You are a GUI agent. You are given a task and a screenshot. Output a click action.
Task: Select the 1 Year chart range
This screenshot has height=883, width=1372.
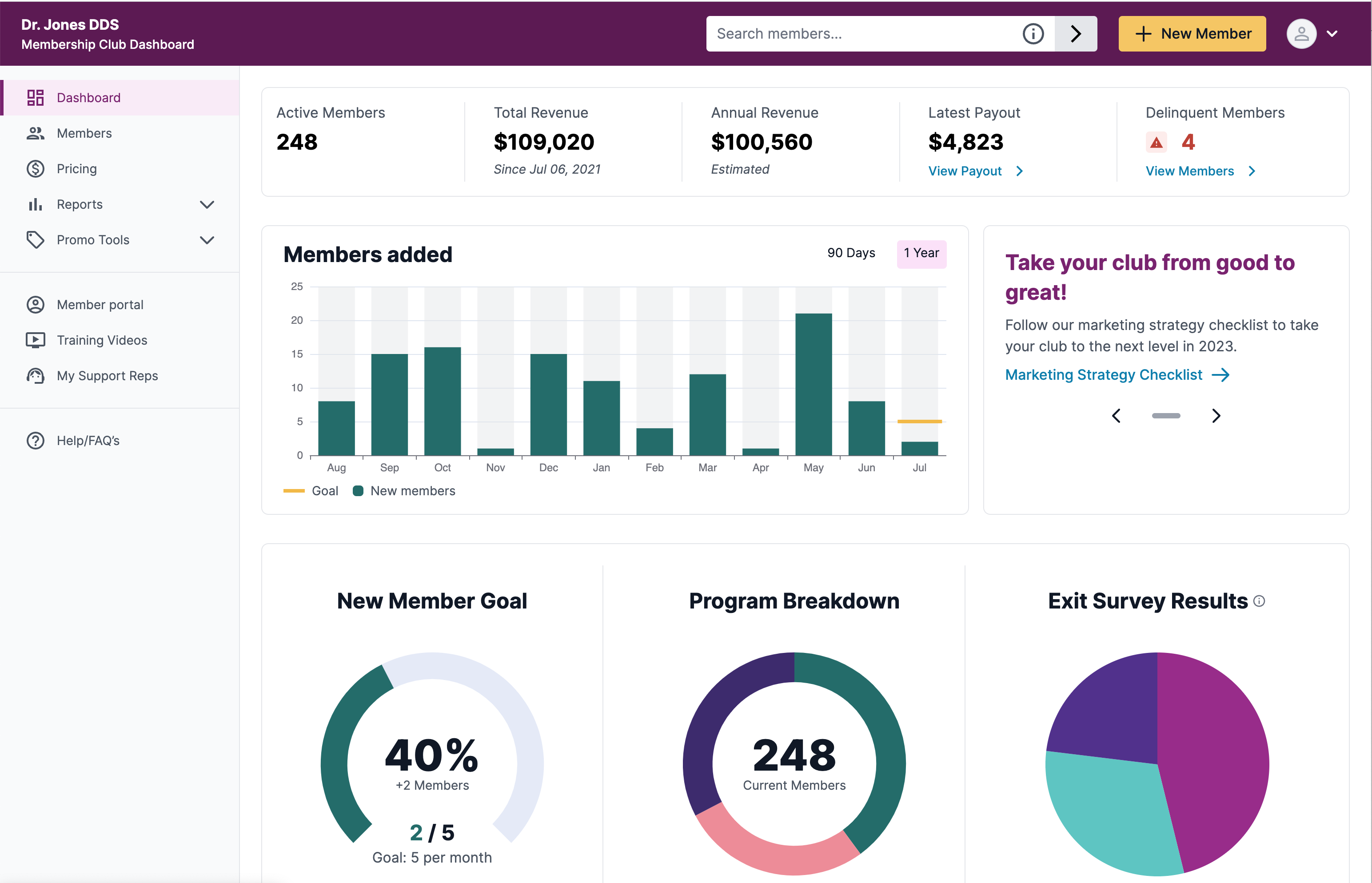click(921, 253)
